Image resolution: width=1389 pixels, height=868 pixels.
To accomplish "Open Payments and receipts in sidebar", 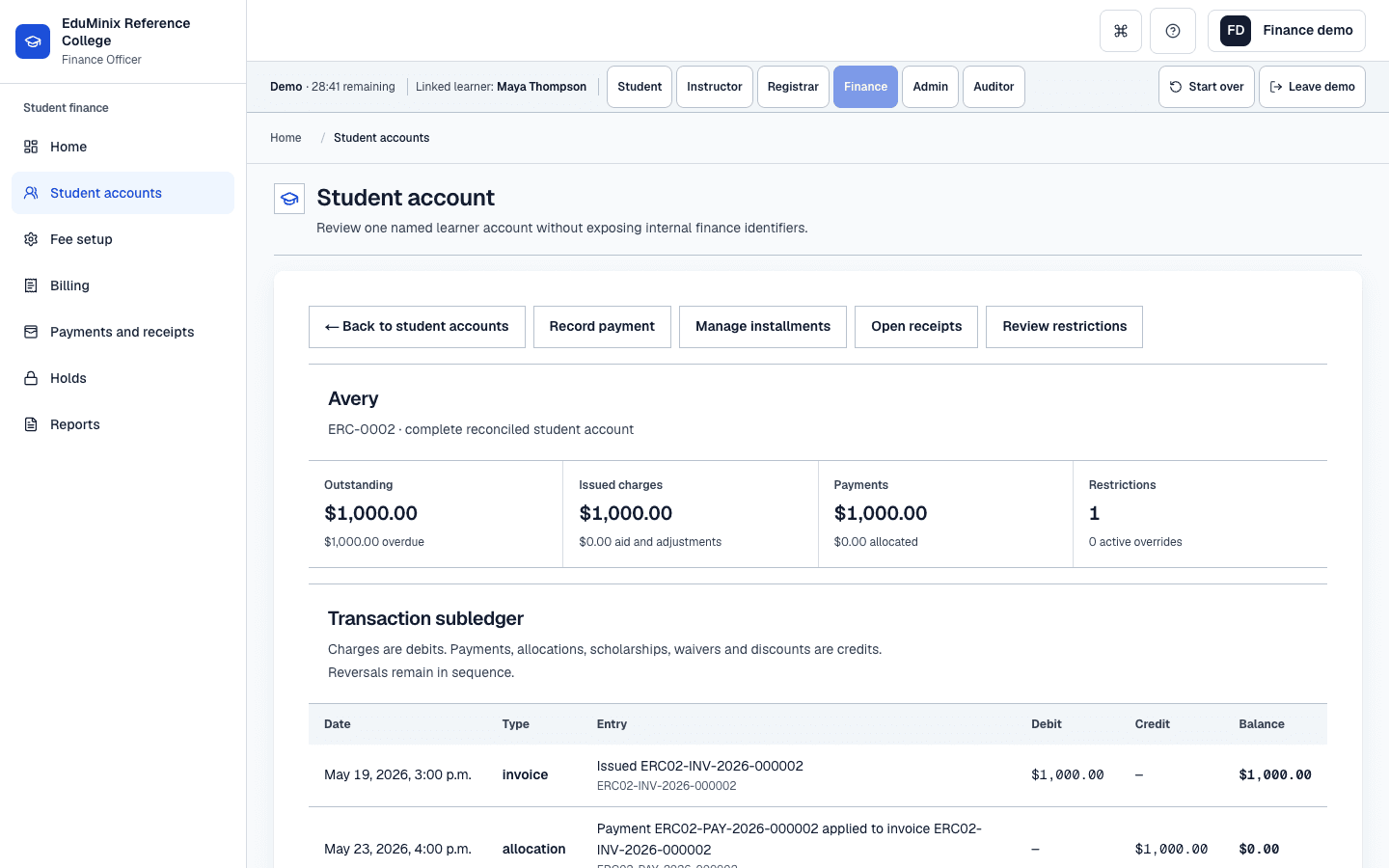I will click(x=123, y=332).
